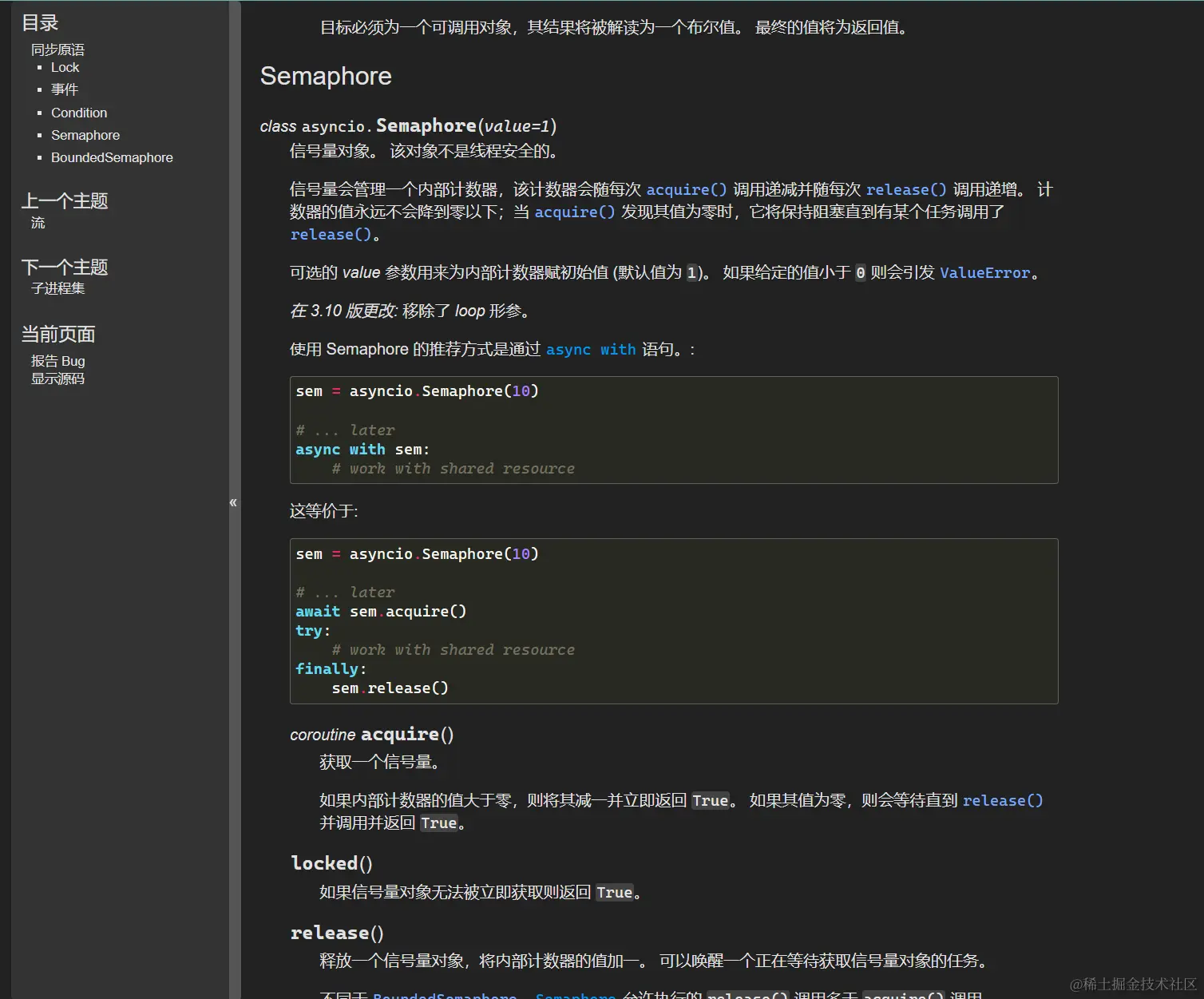
Task: Click 显示源码 to view page source
Action: (x=57, y=379)
